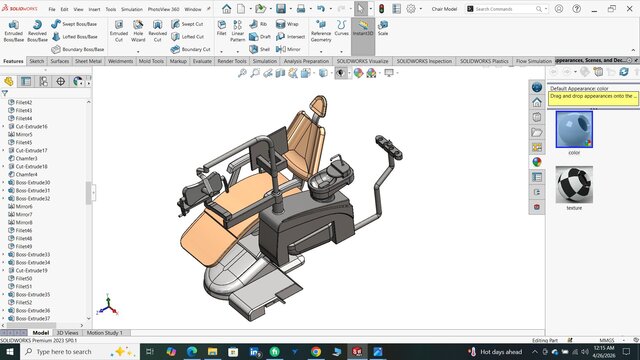
Task: Click the Save icon
Action: coord(281,9)
